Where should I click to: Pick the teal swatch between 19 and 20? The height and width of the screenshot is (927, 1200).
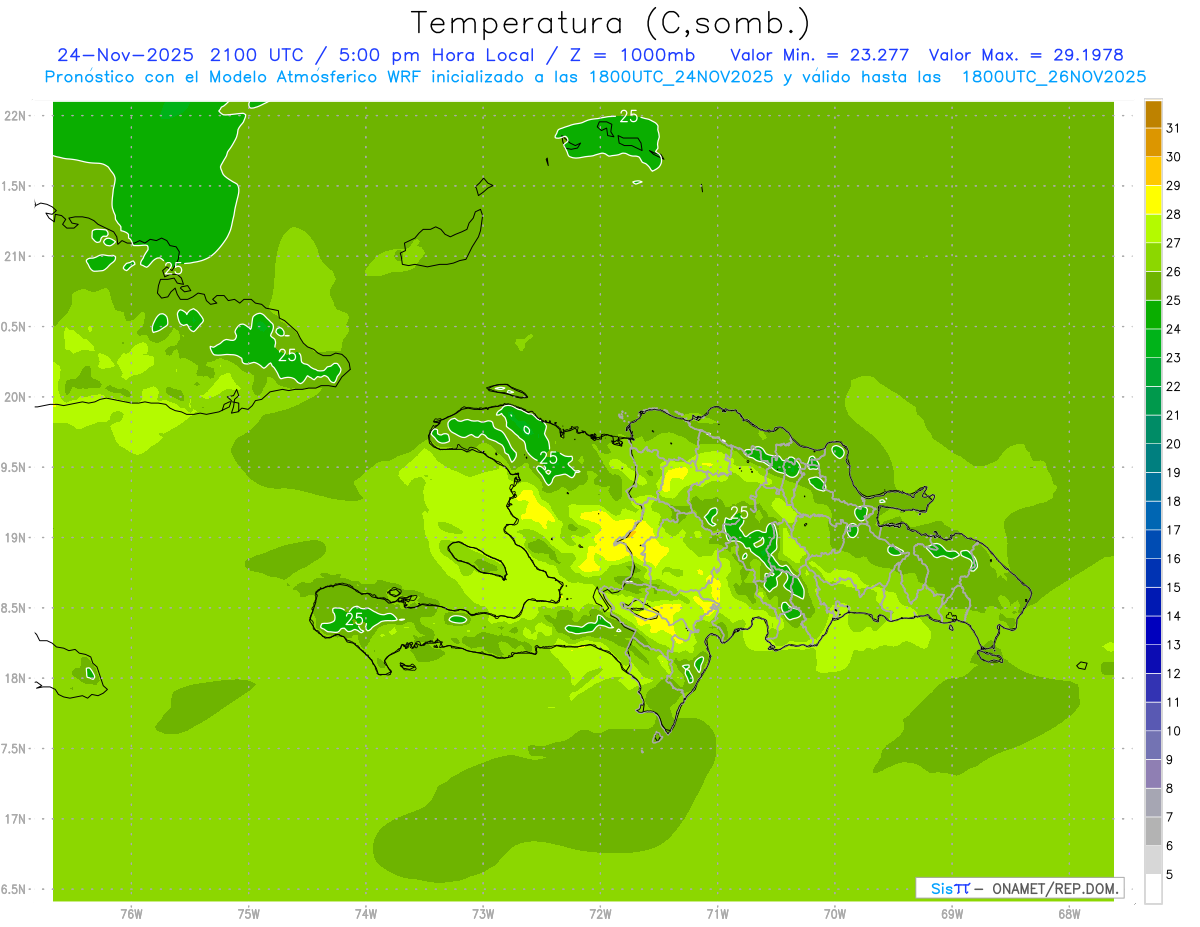pos(1153,458)
